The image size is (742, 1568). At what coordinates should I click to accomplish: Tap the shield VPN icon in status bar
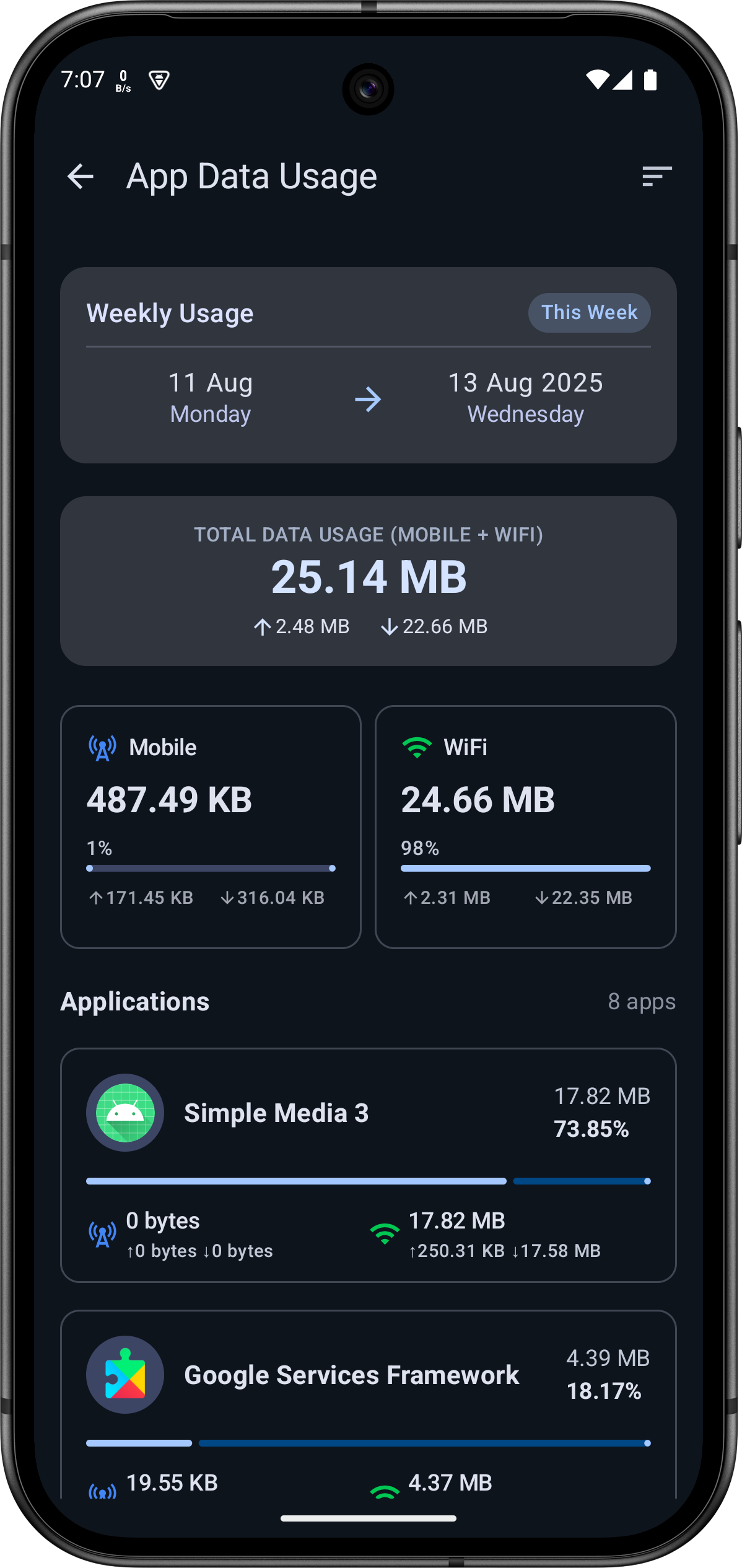(x=159, y=80)
